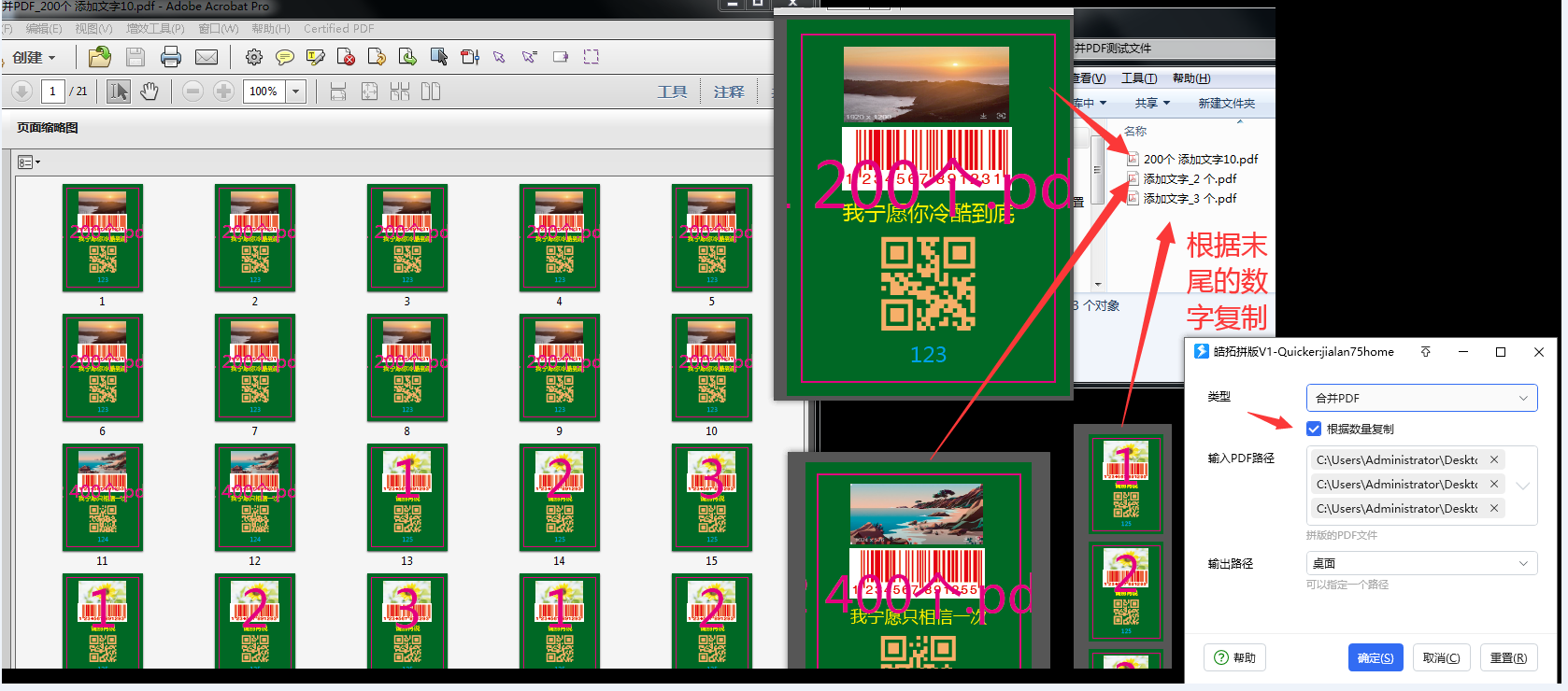Click the pin-on-top icon in dialog title bar
1568x691 pixels.
click(x=1426, y=352)
